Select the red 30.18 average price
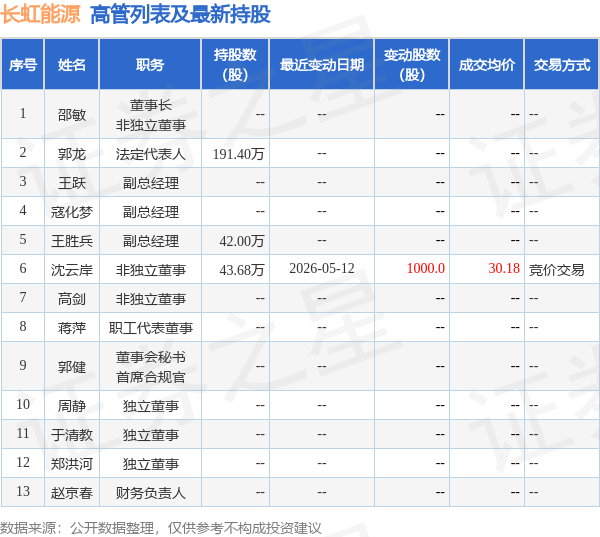Viewport: 600px width, 537px height. click(504, 268)
